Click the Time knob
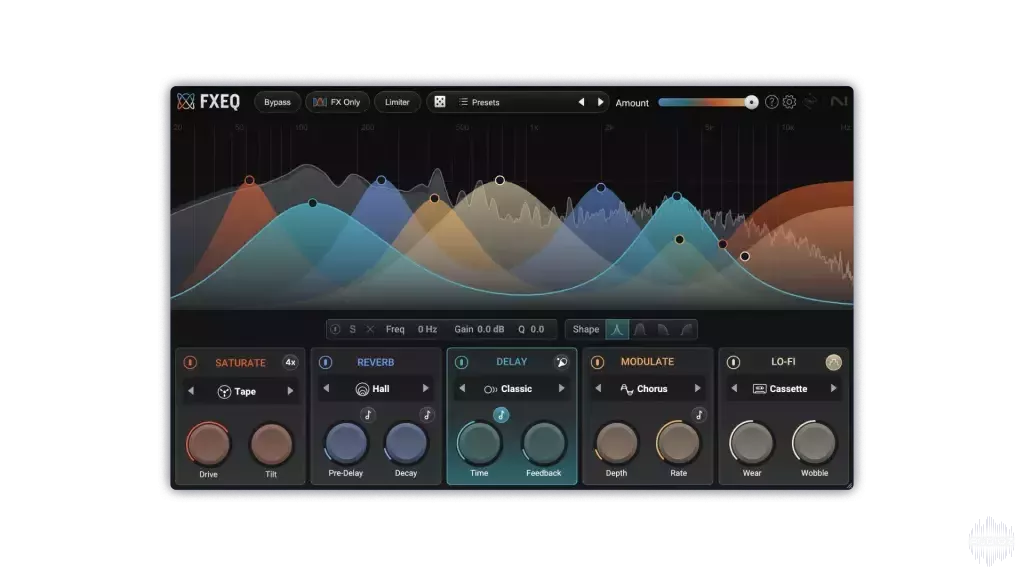Screen dimensions: 1024x576 [479, 443]
